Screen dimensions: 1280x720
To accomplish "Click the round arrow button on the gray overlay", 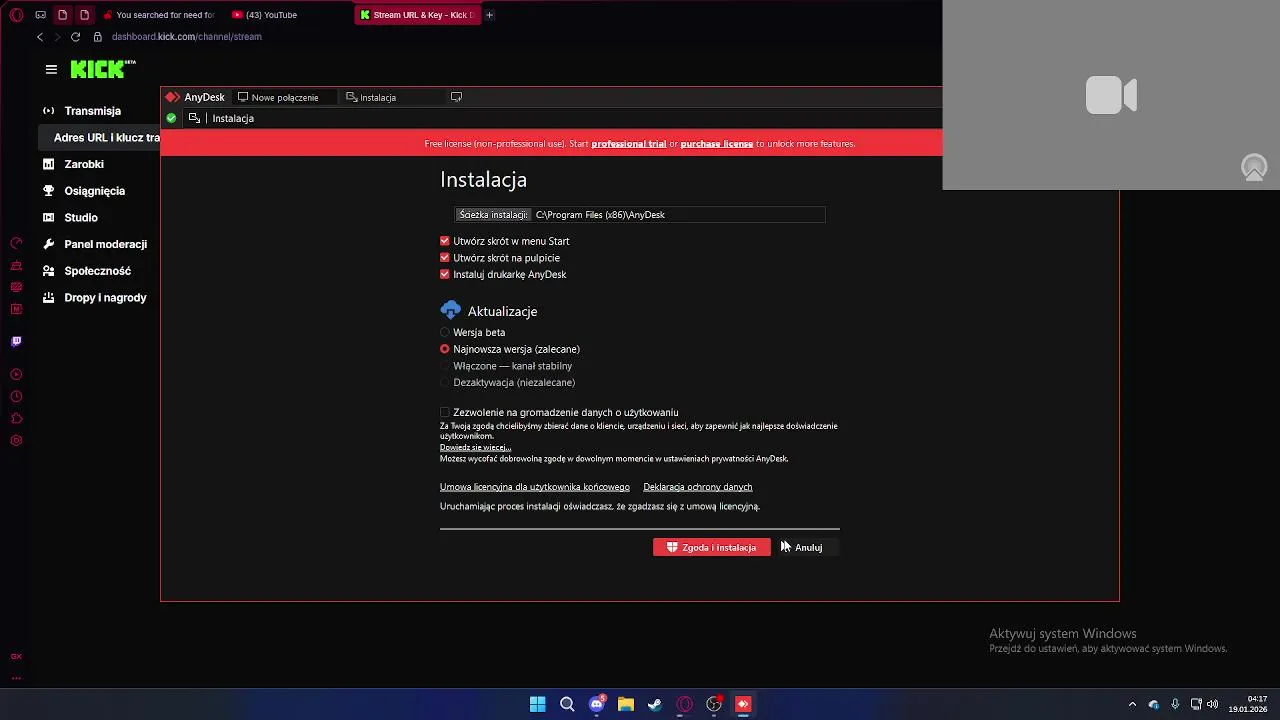I will 1254,168.
